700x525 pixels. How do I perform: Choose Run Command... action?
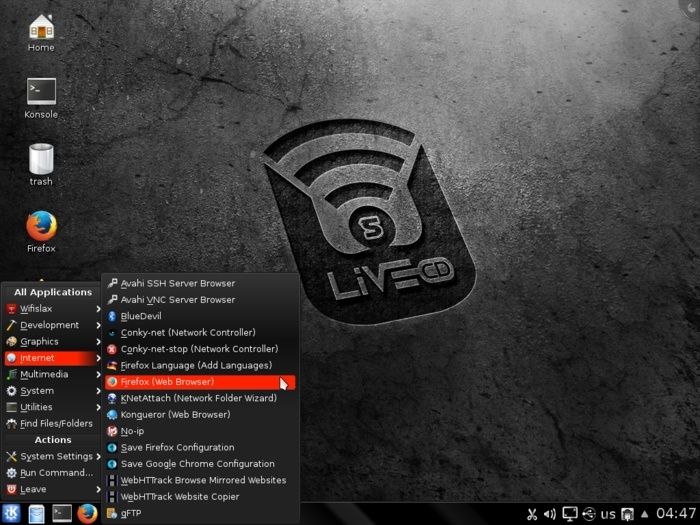(53, 473)
